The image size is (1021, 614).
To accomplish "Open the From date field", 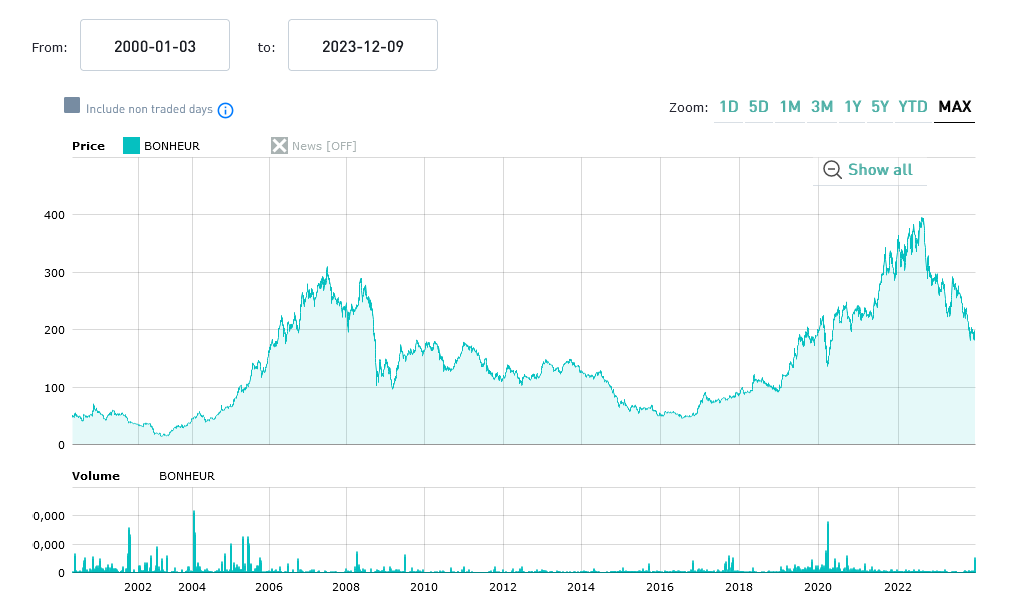I will [x=155, y=45].
